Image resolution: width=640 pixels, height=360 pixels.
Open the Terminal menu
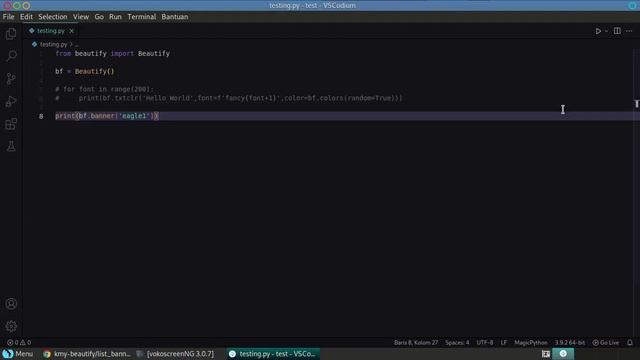tap(142, 17)
